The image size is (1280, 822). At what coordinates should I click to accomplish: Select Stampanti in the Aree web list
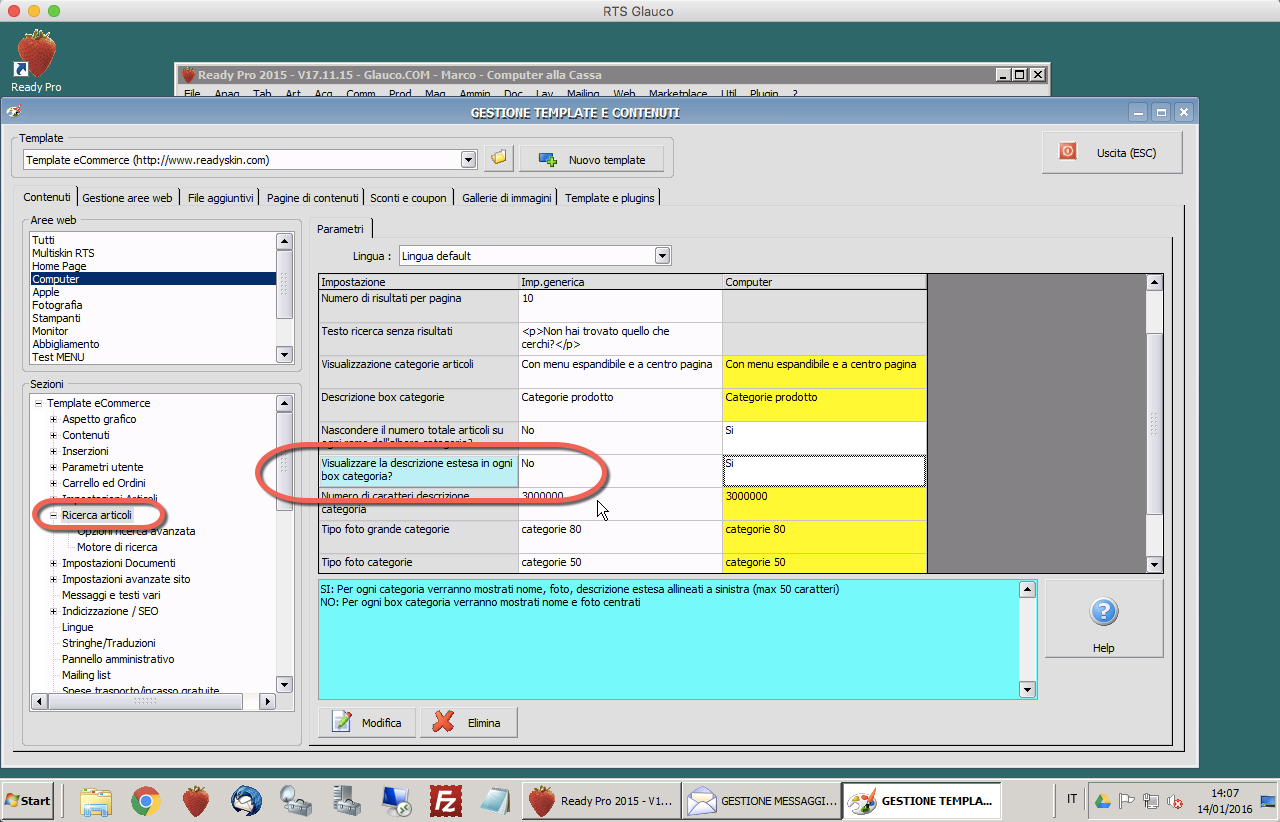pyautogui.click(x=153, y=318)
